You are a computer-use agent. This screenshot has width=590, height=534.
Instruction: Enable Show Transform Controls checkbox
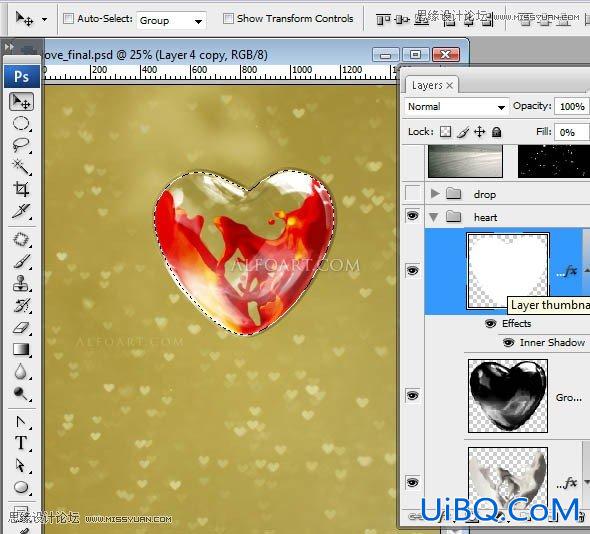(x=228, y=18)
